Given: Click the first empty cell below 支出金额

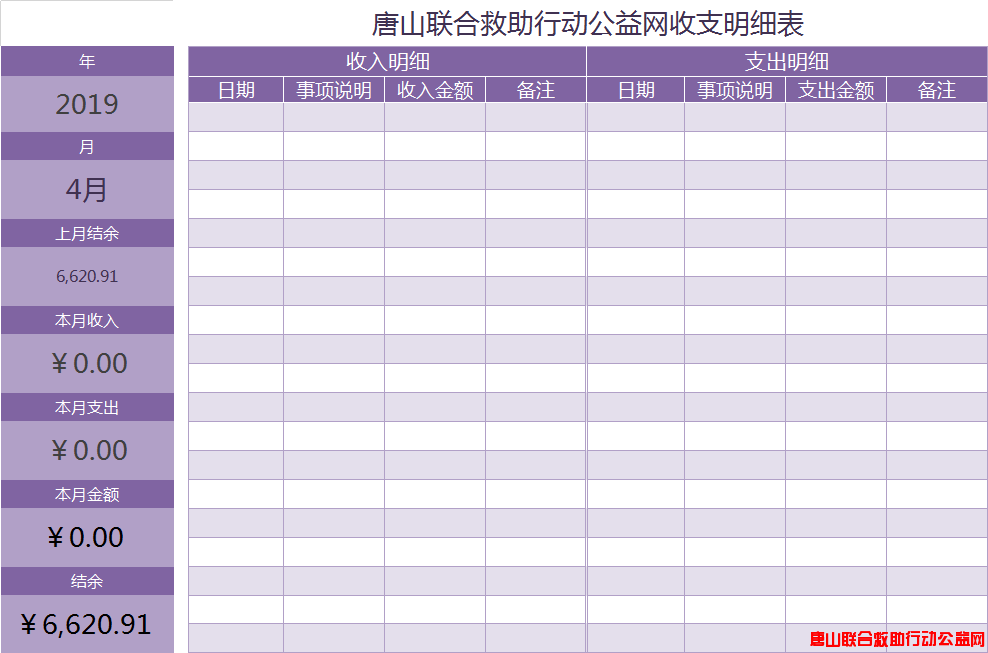Looking at the screenshot, I should coord(836,117).
